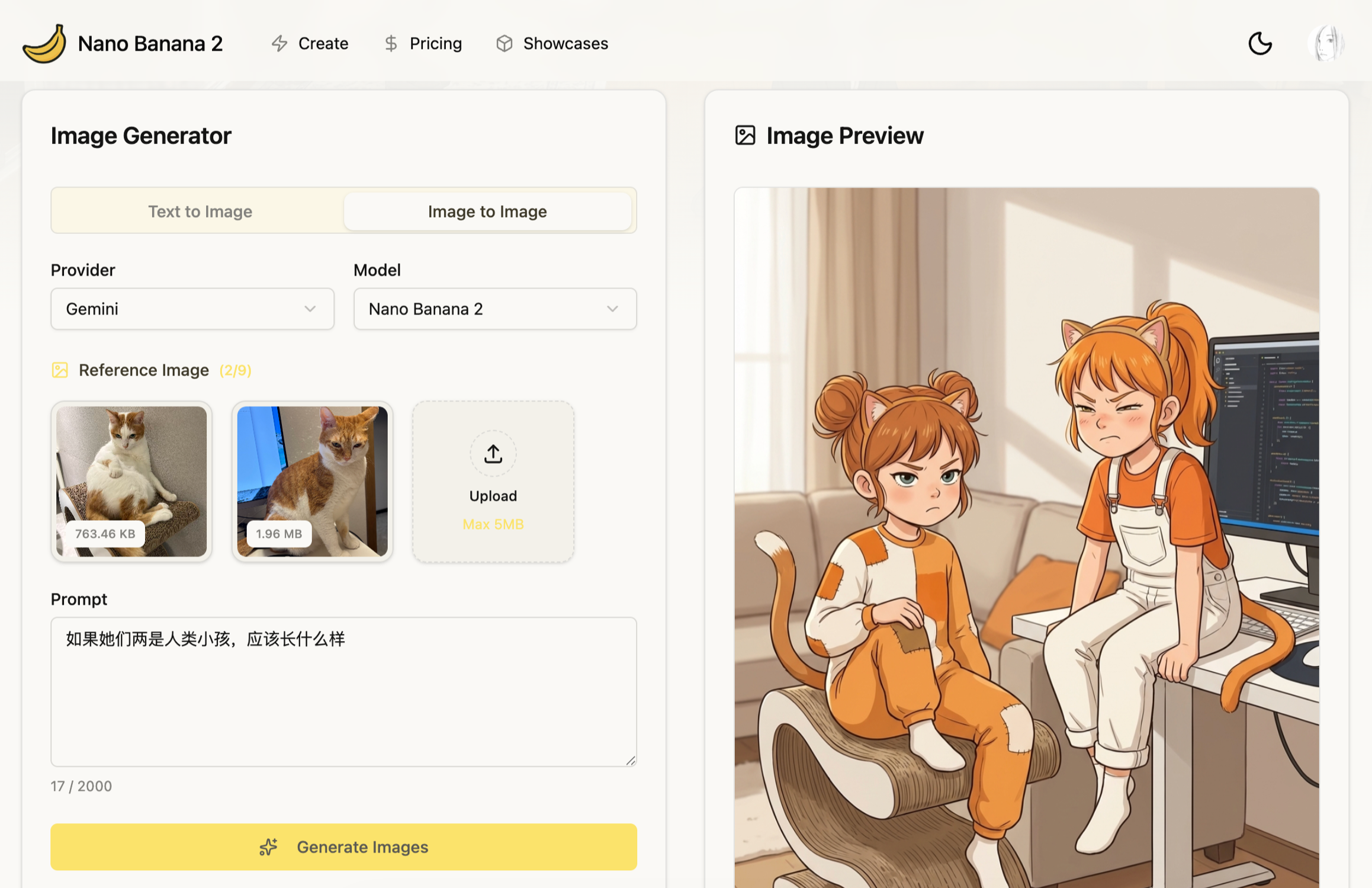Image resolution: width=1372 pixels, height=888 pixels.
Task: Toggle dark mode with moon icon
Action: pos(1260,43)
